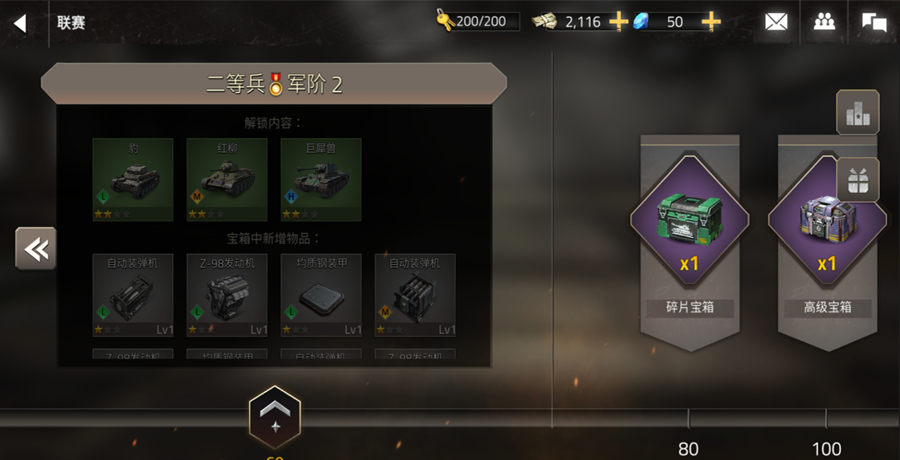Open the Z-98发动机 item card
This screenshot has width=900, height=460.
(x=227, y=295)
